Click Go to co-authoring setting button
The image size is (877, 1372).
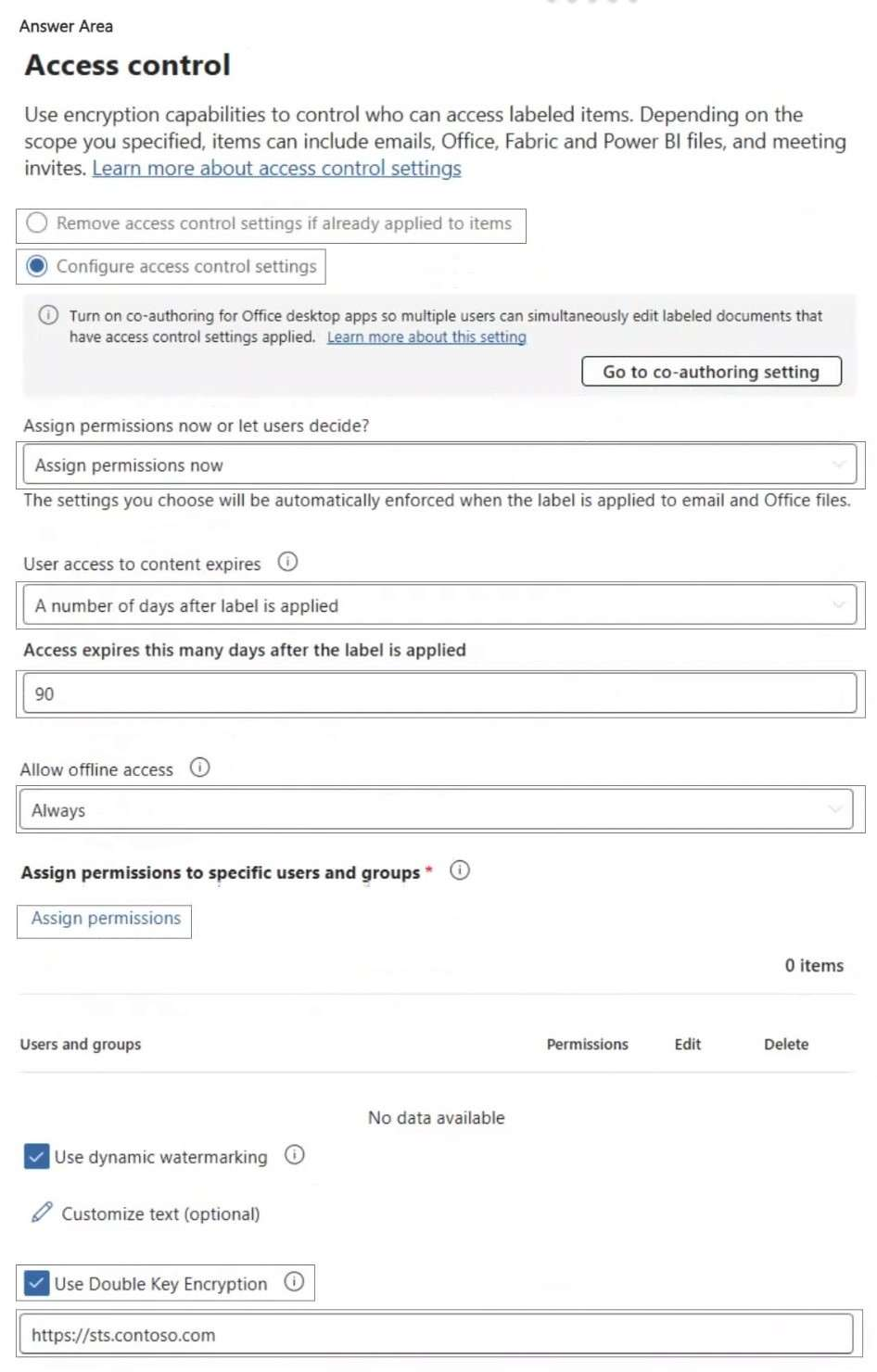pyautogui.click(x=711, y=372)
